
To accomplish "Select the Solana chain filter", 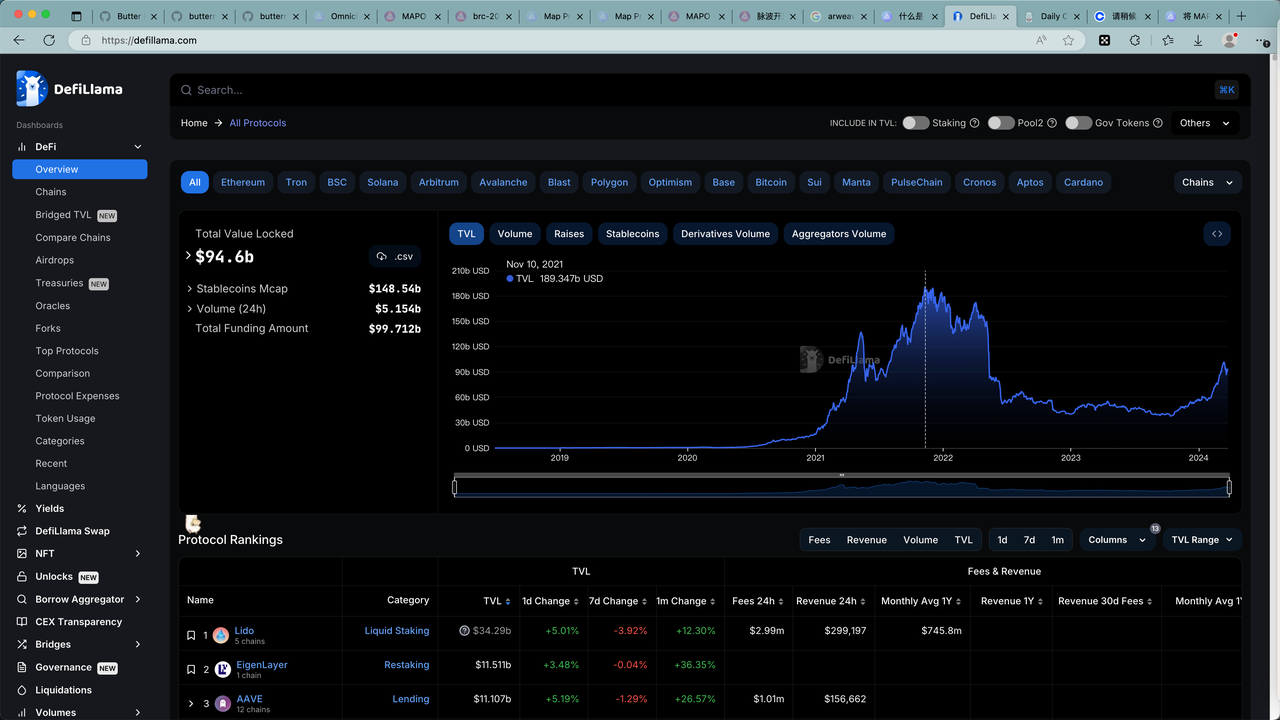I will tap(383, 182).
